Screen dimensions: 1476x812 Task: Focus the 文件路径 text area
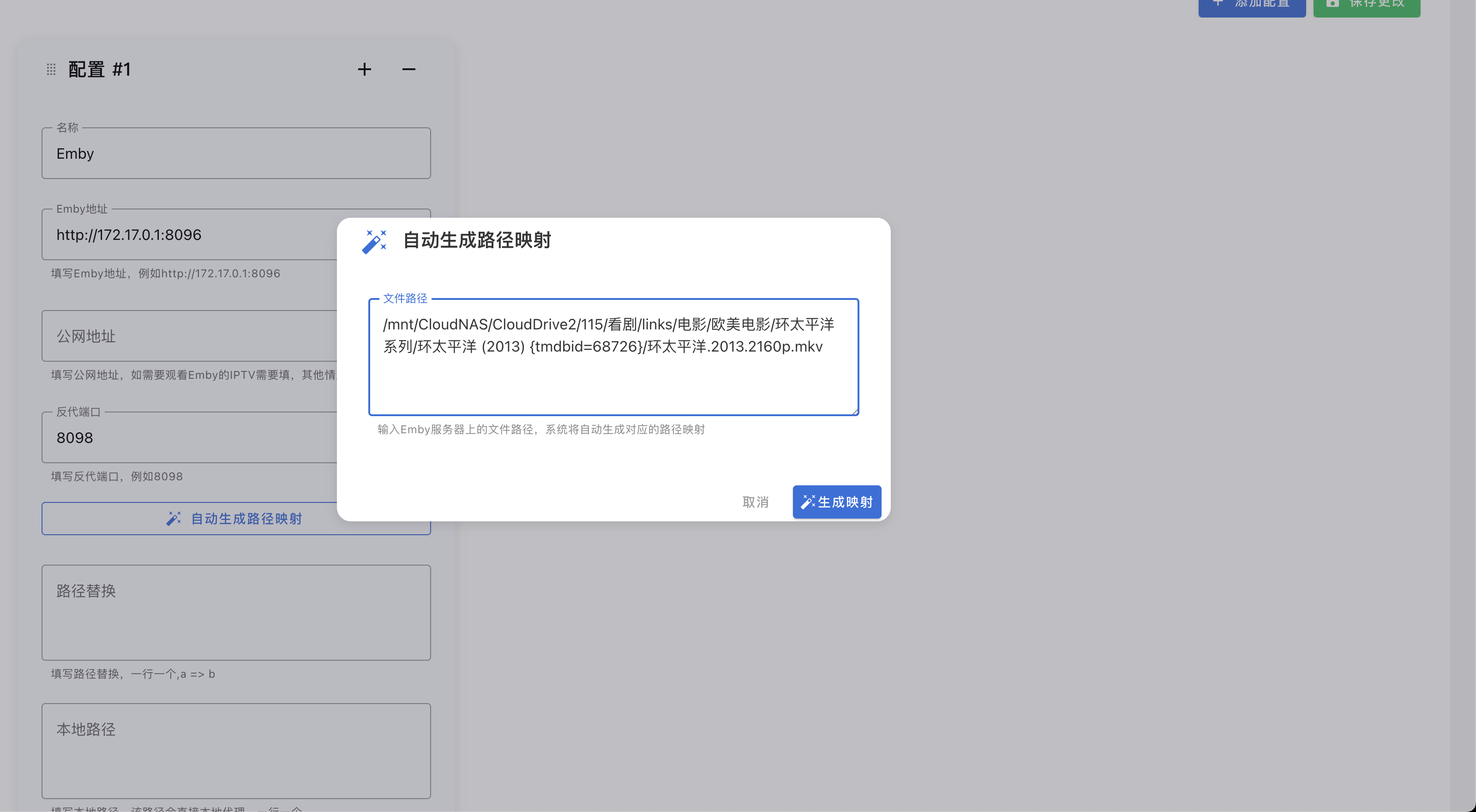(613, 378)
